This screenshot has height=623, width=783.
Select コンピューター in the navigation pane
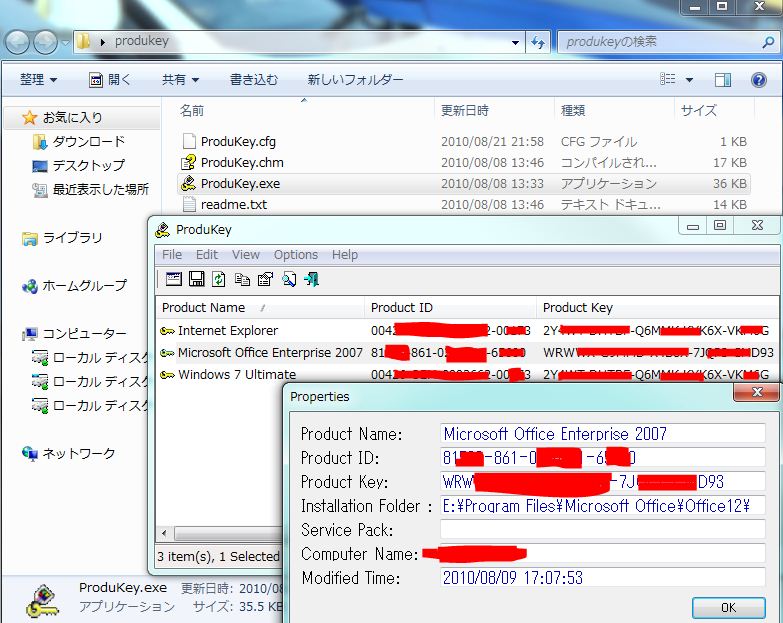point(74,333)
